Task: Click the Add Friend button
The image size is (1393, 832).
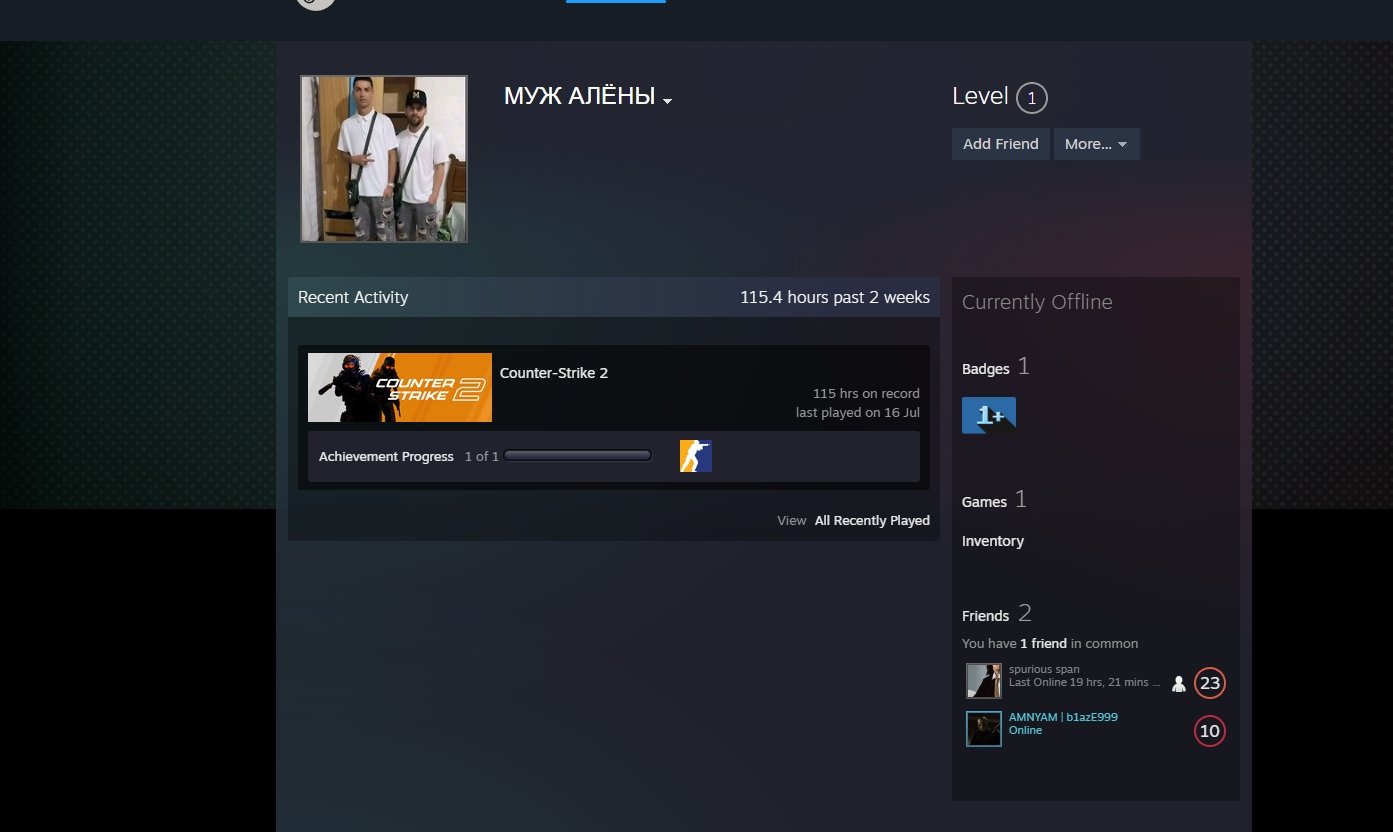Action: point(1000,144)
